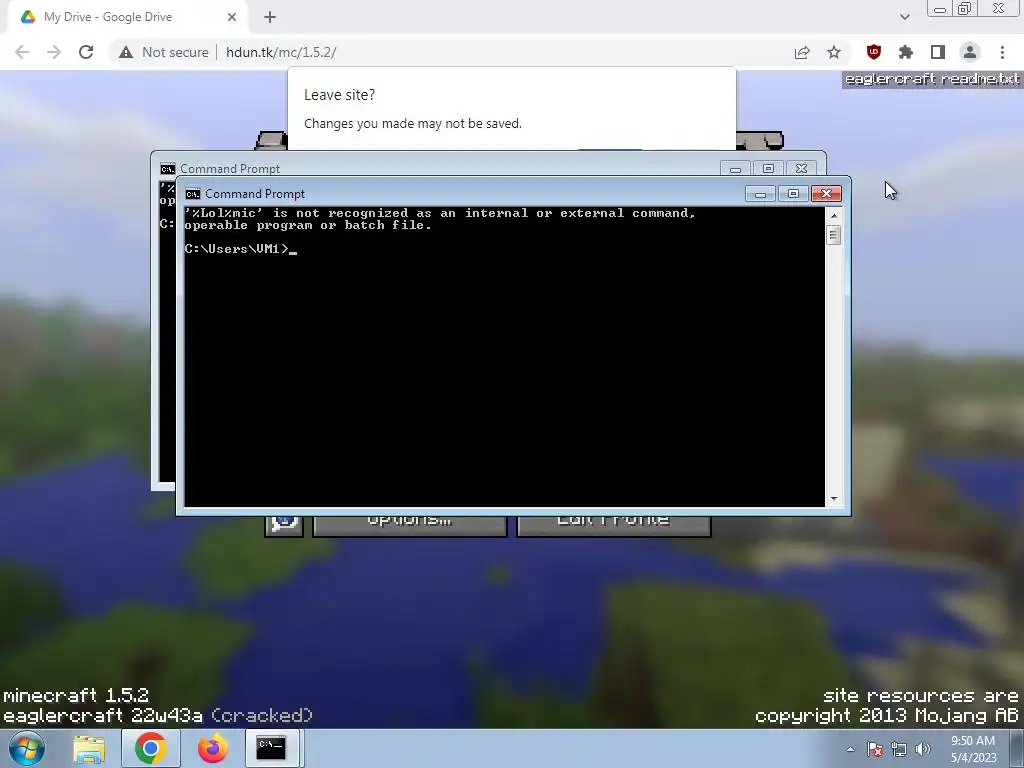Click copyright 2013 Mojang AB text
This screenshot has width=1024, height=768.
[x=887, y=716]
